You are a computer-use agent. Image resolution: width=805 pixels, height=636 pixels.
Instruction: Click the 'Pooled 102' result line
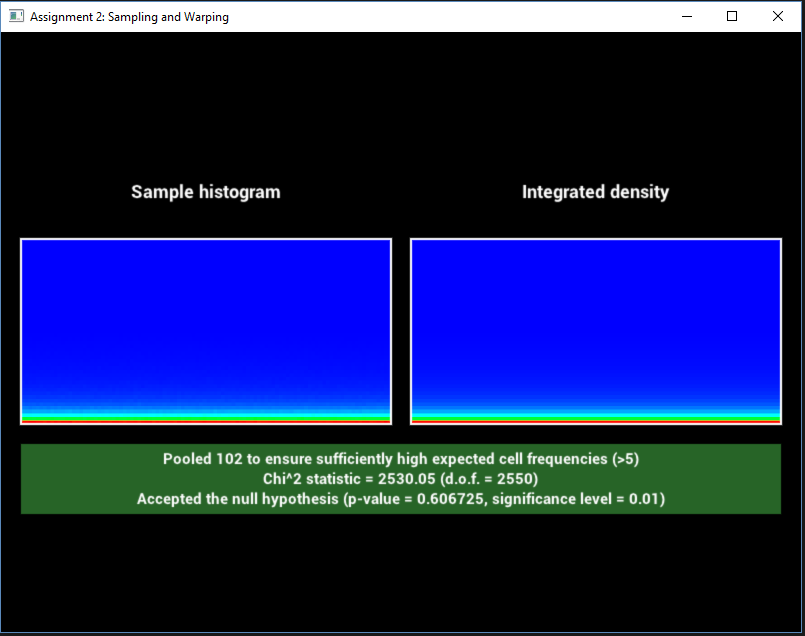[x=401, y=459]
